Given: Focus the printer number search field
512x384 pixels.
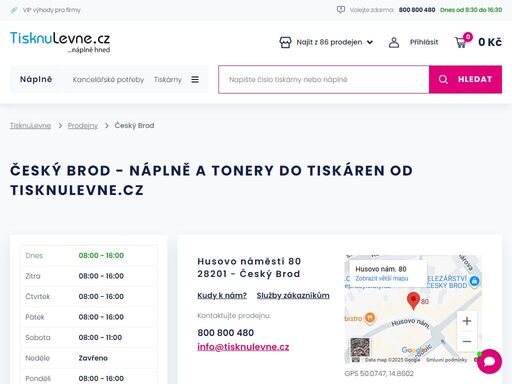Looking at the screenshot, I should [x=324, y=79].
